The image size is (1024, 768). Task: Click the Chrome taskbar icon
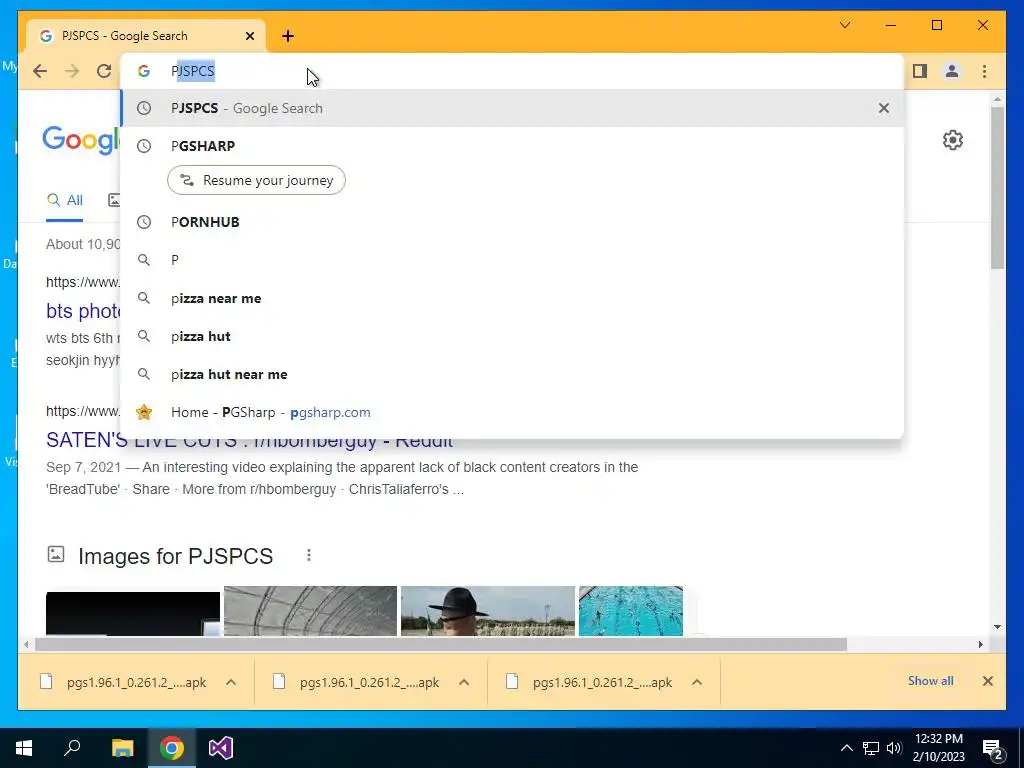(172, 748)
